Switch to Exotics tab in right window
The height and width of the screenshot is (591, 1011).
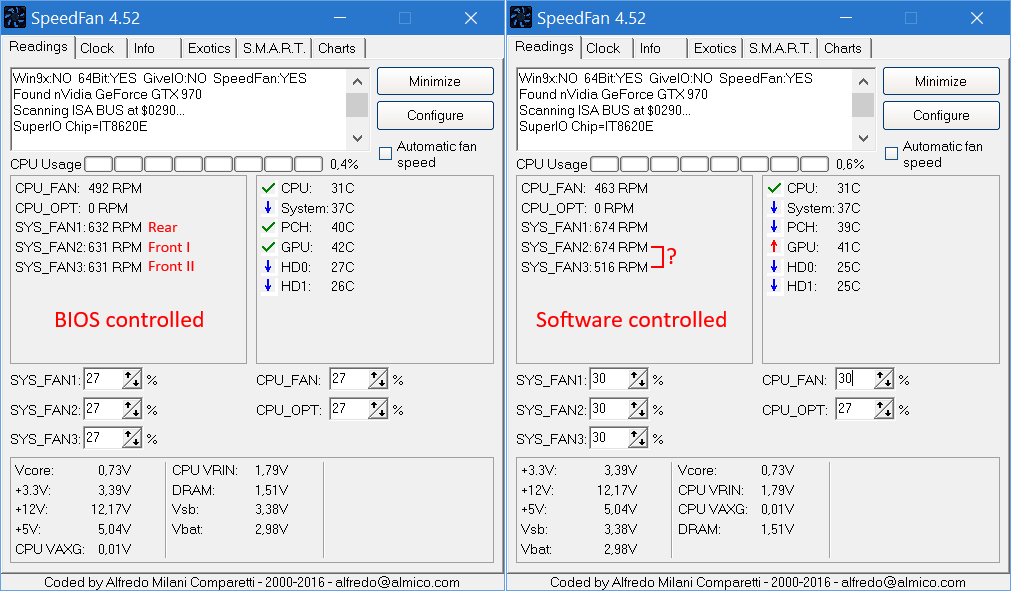(x=715, y=48)
